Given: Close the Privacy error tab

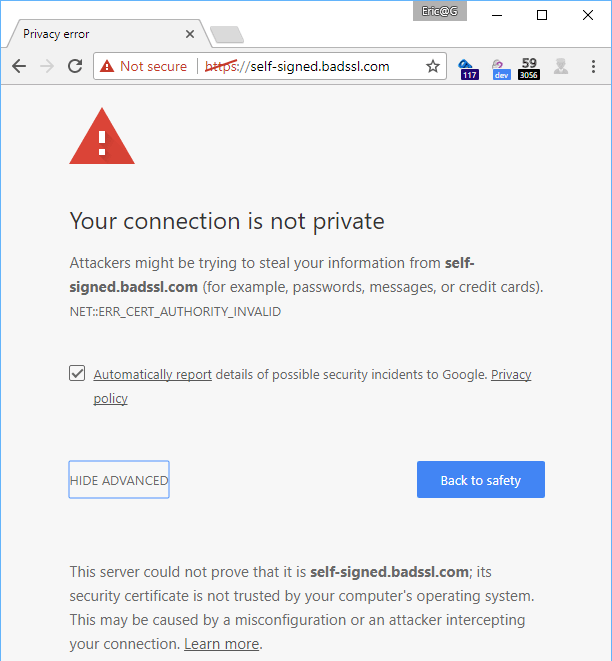Looking at the screenshot, I should [x=190, y=34].
